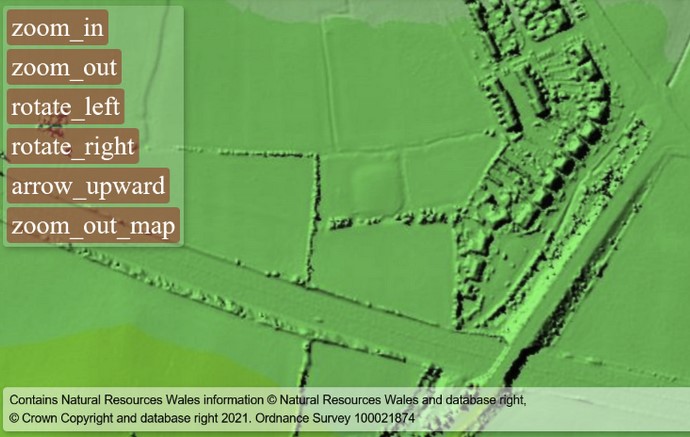
Task: Click the zoom_in button
Action: pos(58,28)
